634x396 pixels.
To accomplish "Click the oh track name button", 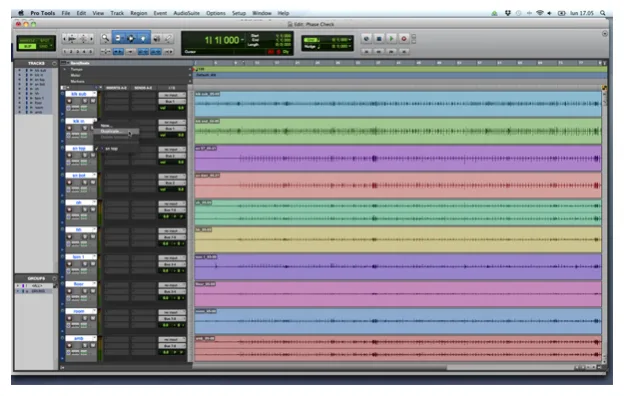I will 79,203.
